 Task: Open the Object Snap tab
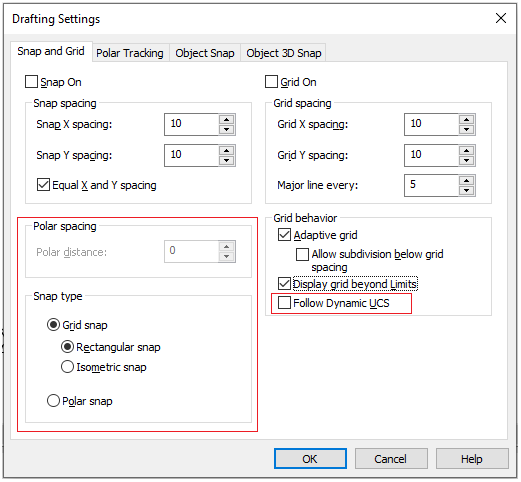(x=205, y=53)
